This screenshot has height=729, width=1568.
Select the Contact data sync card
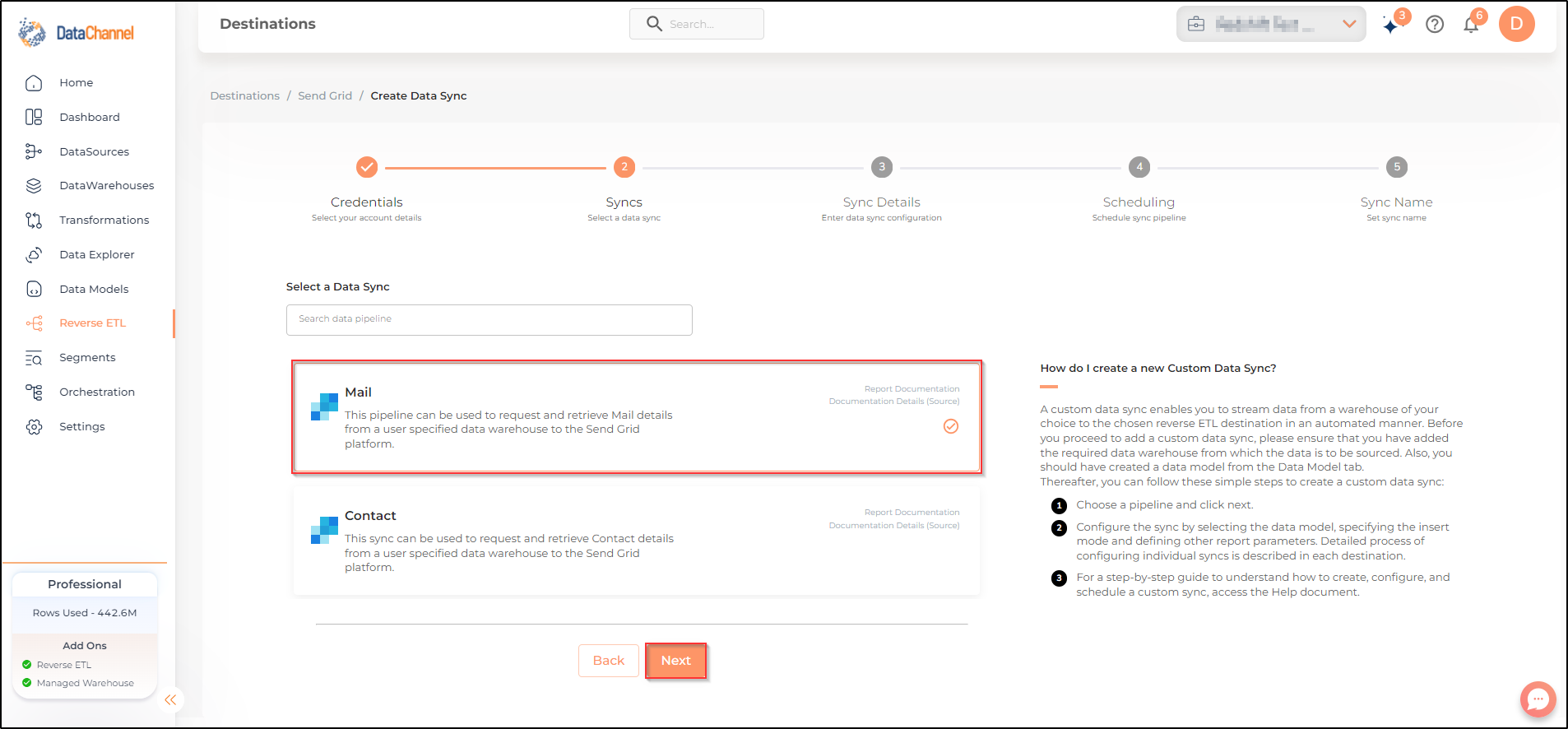(x=637, y=541)
